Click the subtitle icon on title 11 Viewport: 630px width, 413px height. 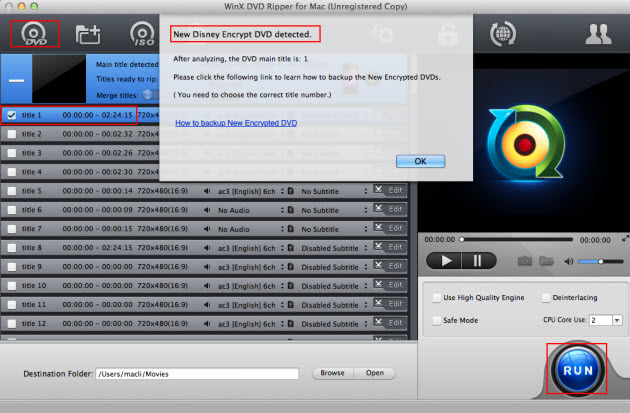(291, 305)
